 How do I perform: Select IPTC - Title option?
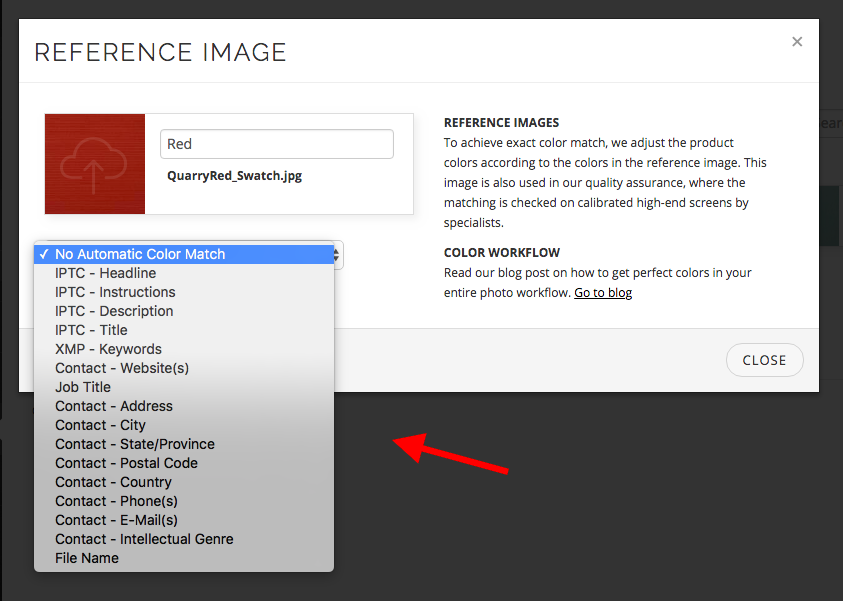coord(91,330)
